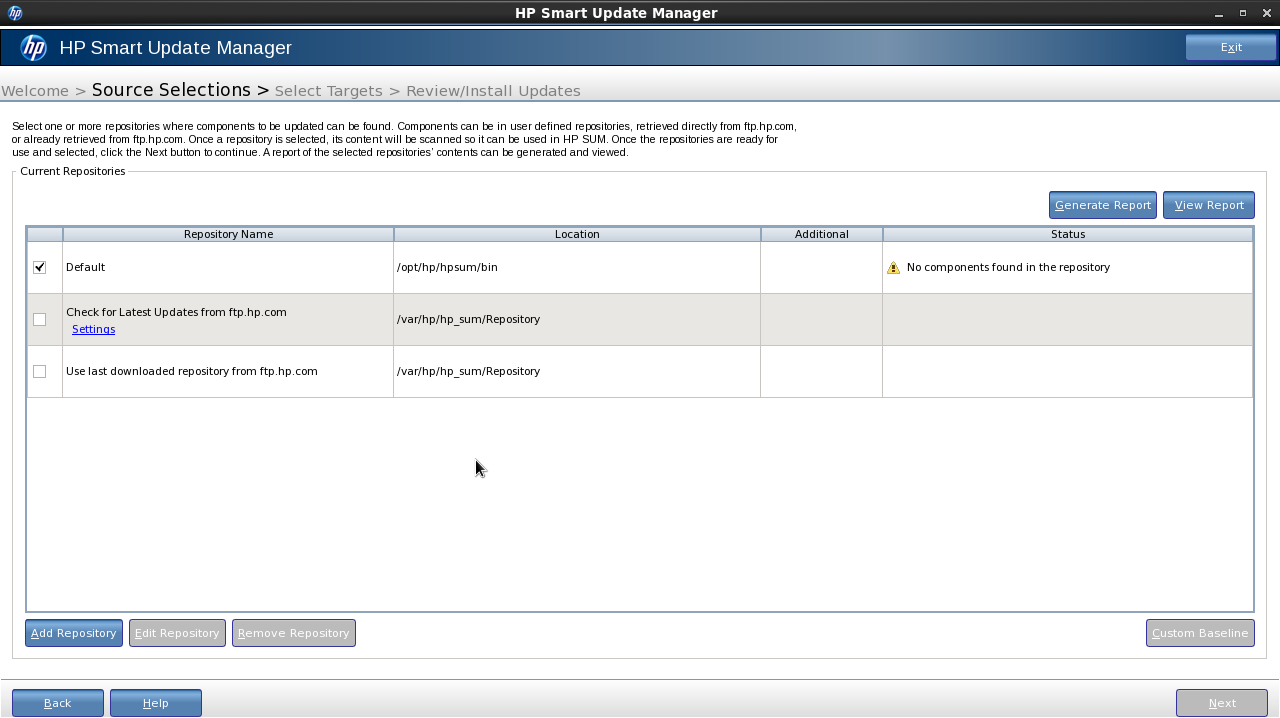Exit HP Smart Update Manager
This screenshot has width=1280, height=718.
click(1231, 47)
